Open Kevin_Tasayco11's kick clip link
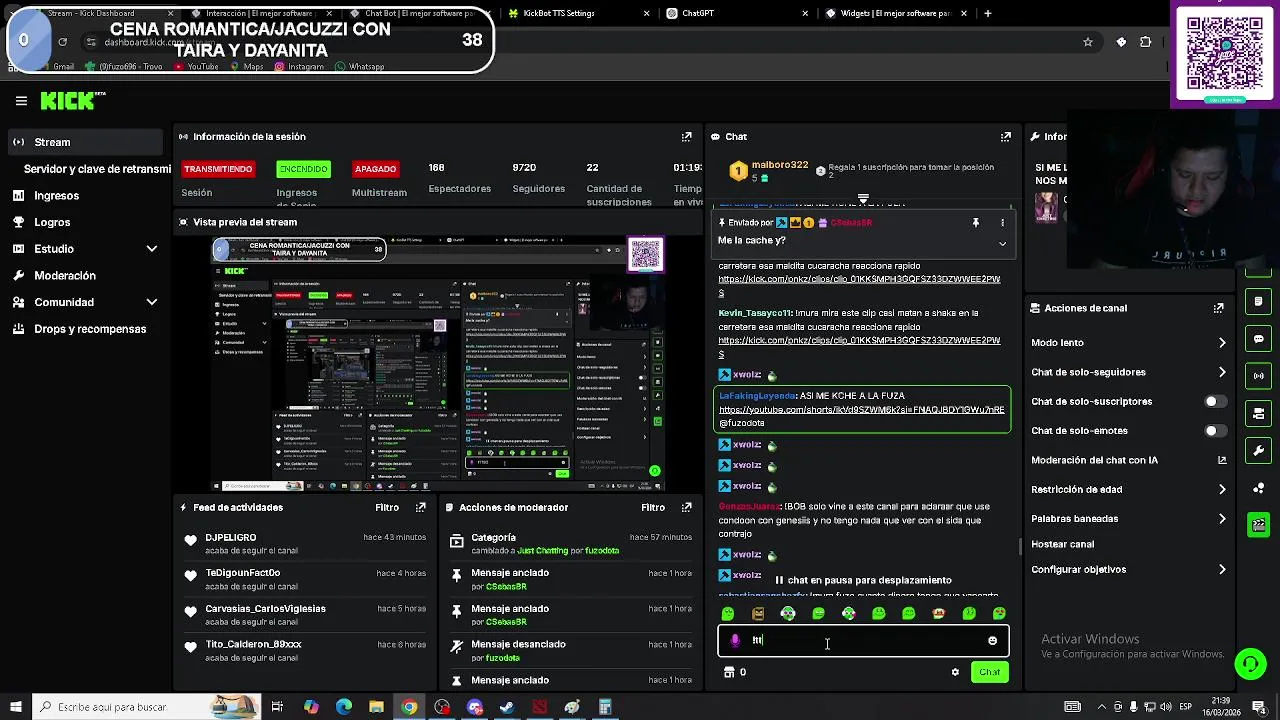Screen dimensions: 1280x720 pyautogui.click(x=859, y=347)
